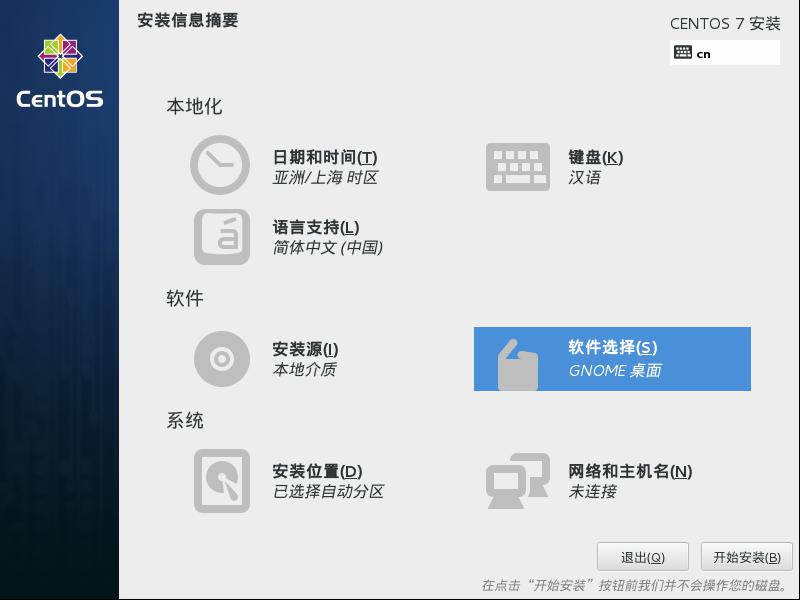The image size is (800, 600).
Task: Click the network computers icon
Action: (517, 481)
